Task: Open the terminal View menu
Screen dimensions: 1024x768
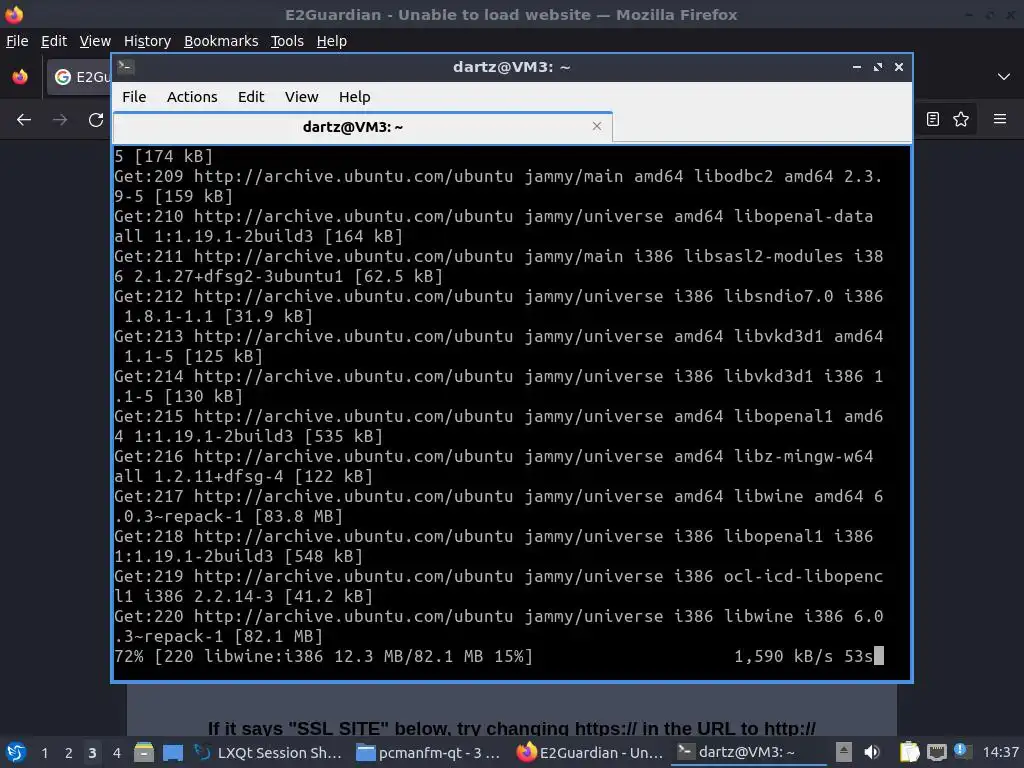Action: point(301,97)
